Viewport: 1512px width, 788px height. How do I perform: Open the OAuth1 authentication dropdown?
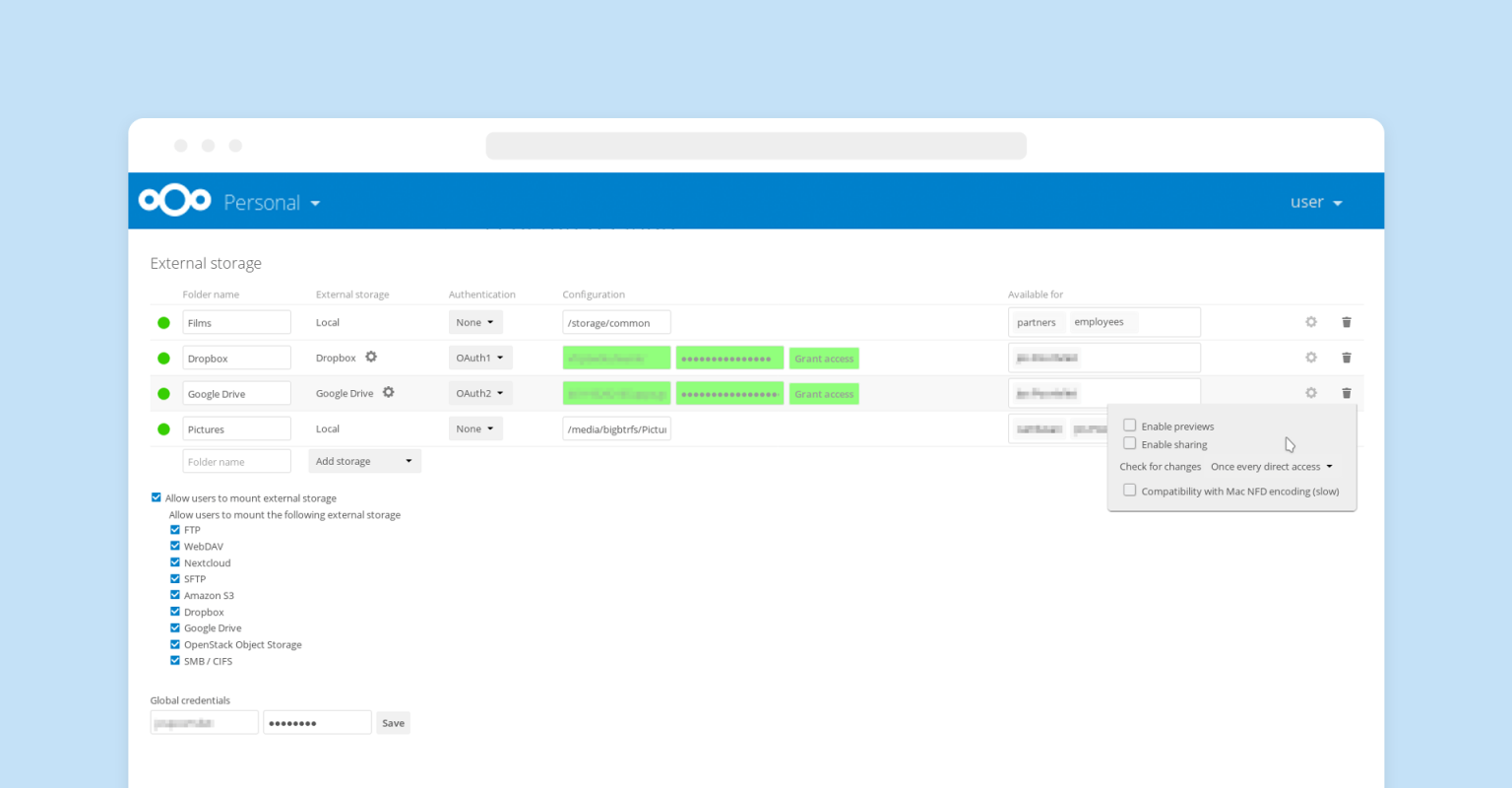[x=480, y=357]
